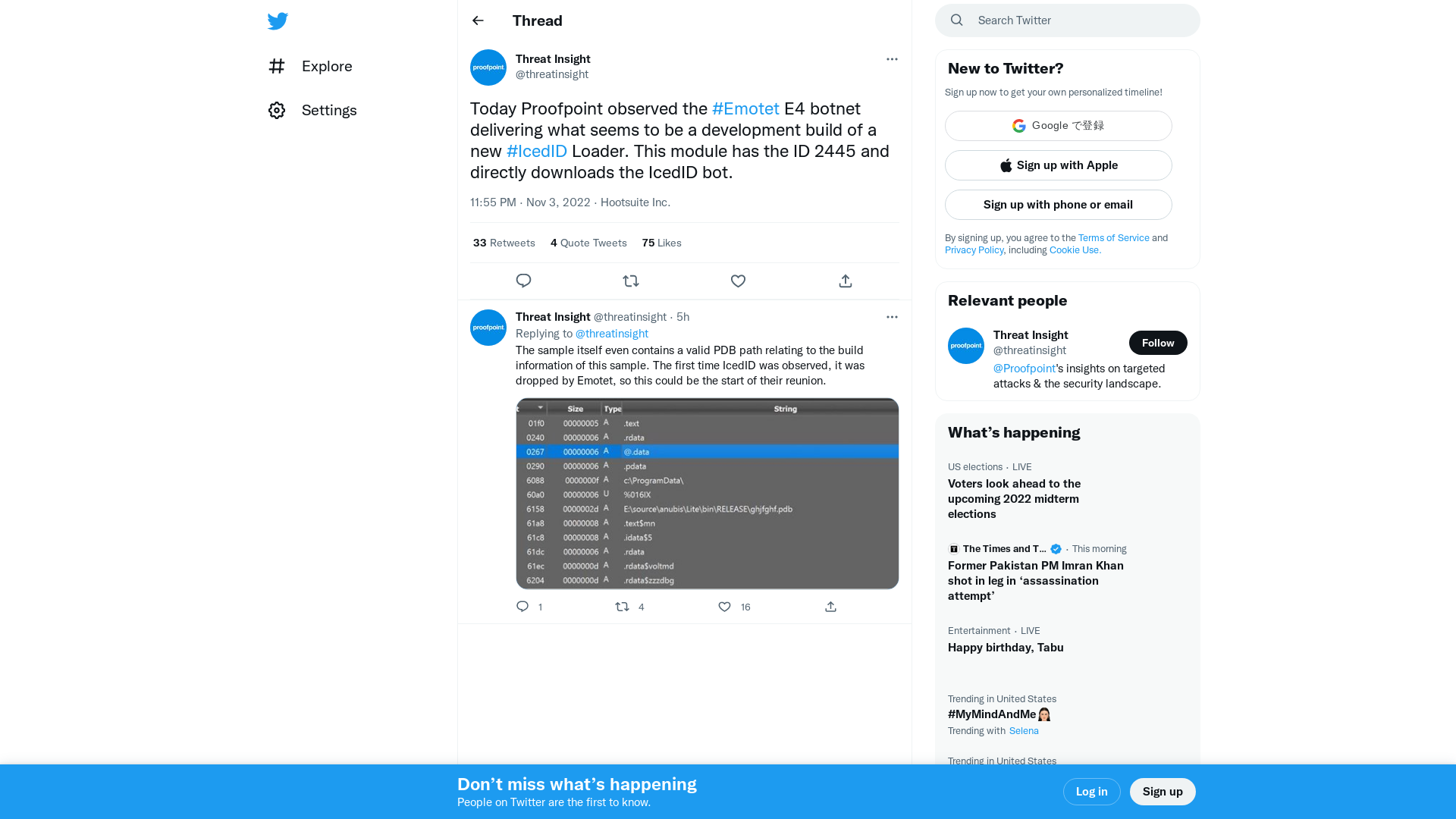Open more options menu on the main tweet
The width and height of the screenshot is (1456, 819).
click(x=892, y=59)
